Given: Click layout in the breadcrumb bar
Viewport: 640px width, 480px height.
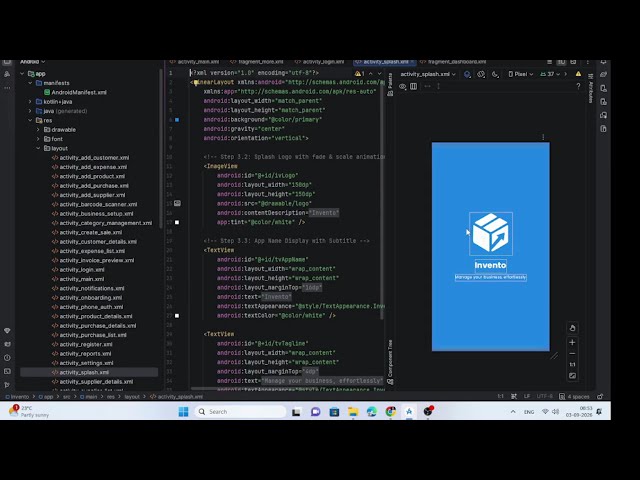Looking at the screenshot, I should [132, 397].
